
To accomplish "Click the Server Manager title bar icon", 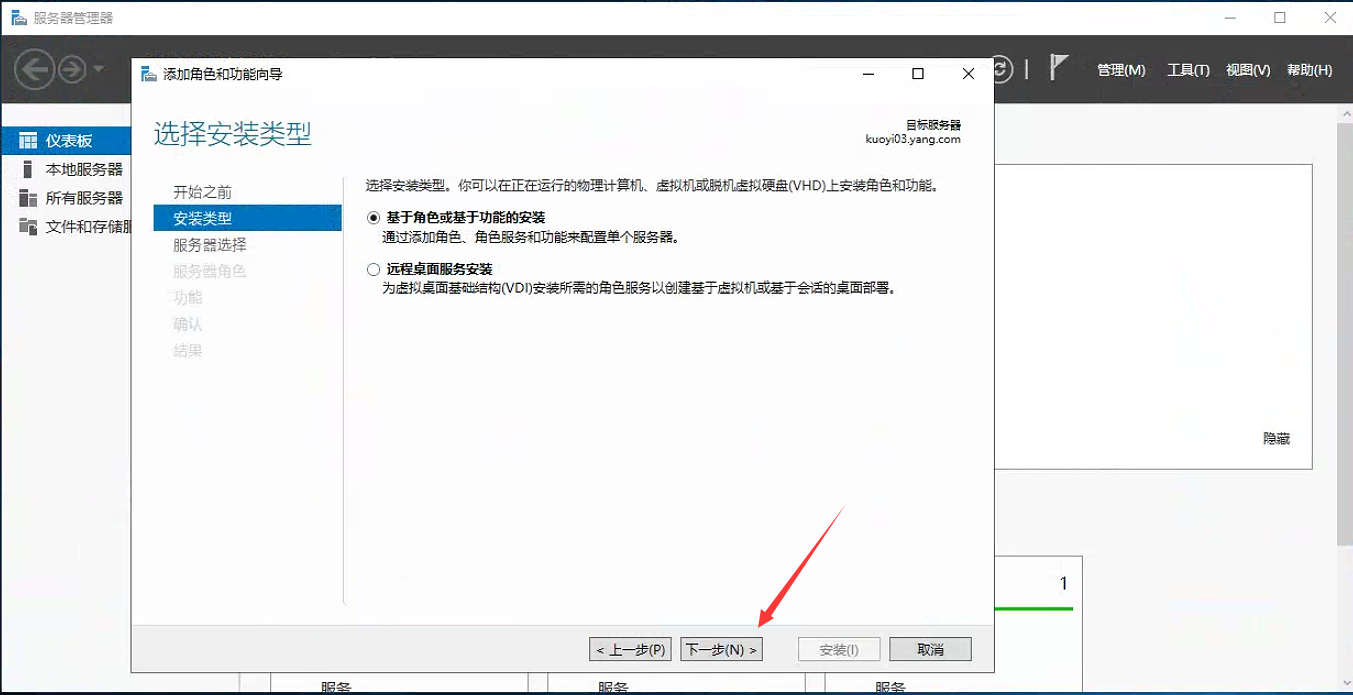I will (18, 18).
